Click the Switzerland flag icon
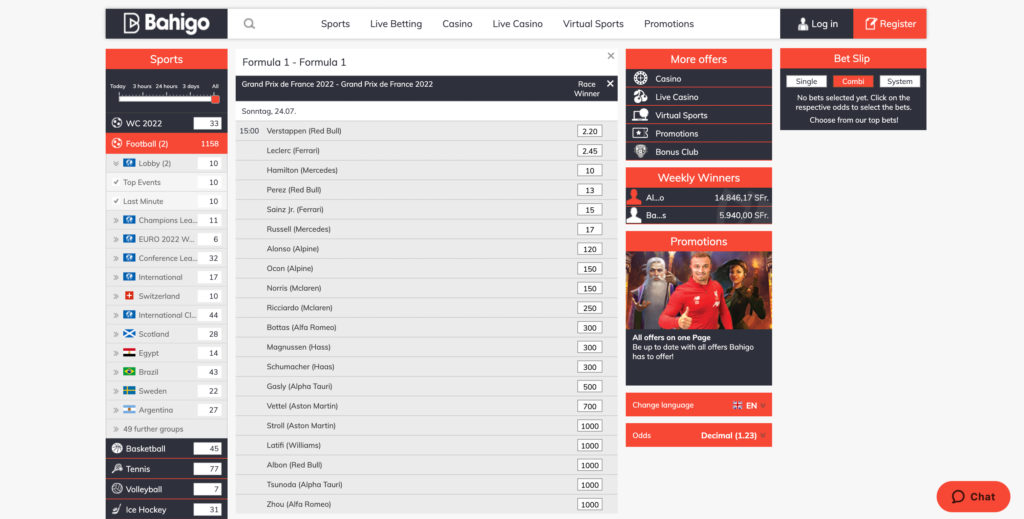This screenshot has height=519, width=1024. 129,296
